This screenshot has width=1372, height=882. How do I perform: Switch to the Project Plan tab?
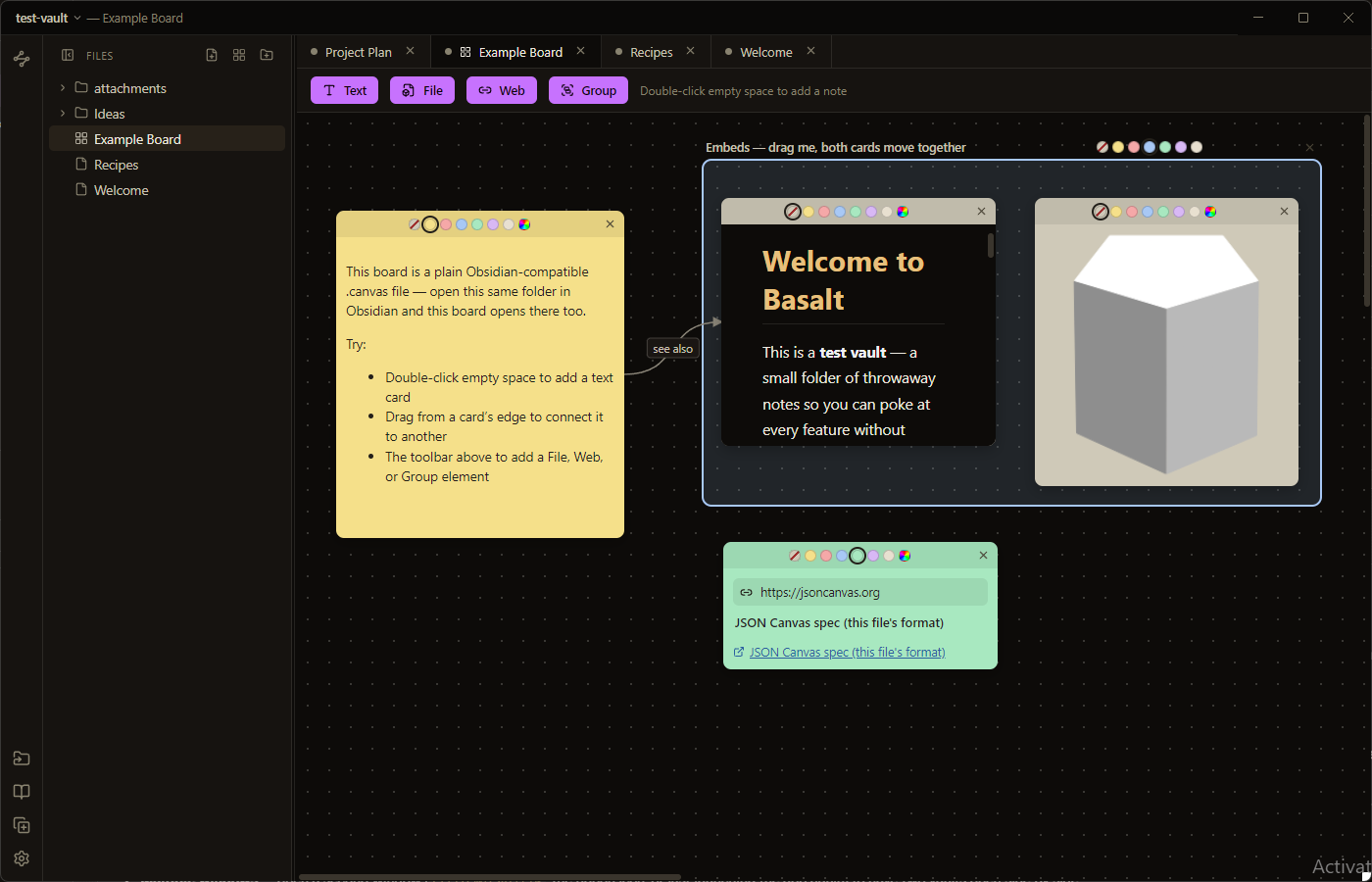pyautogui.click(x=358, y=52)
